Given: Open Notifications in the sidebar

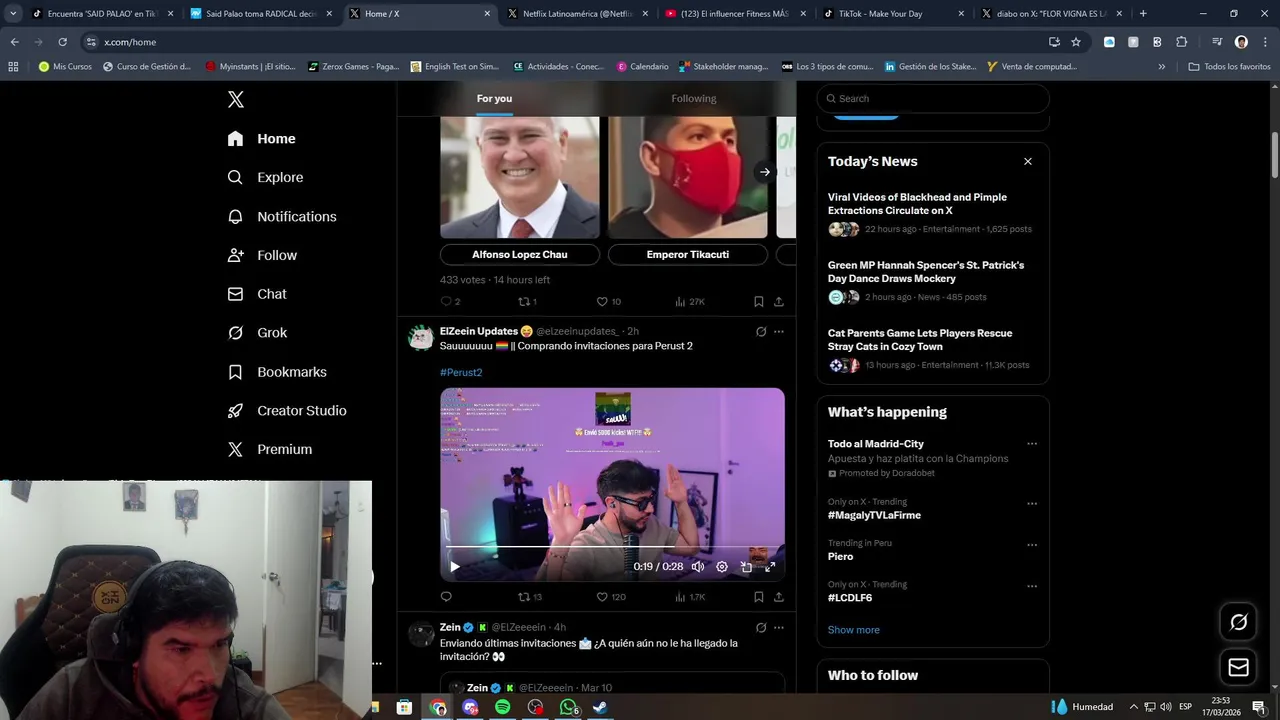Looking at the screenshot, I should click(x=281, y=216).
